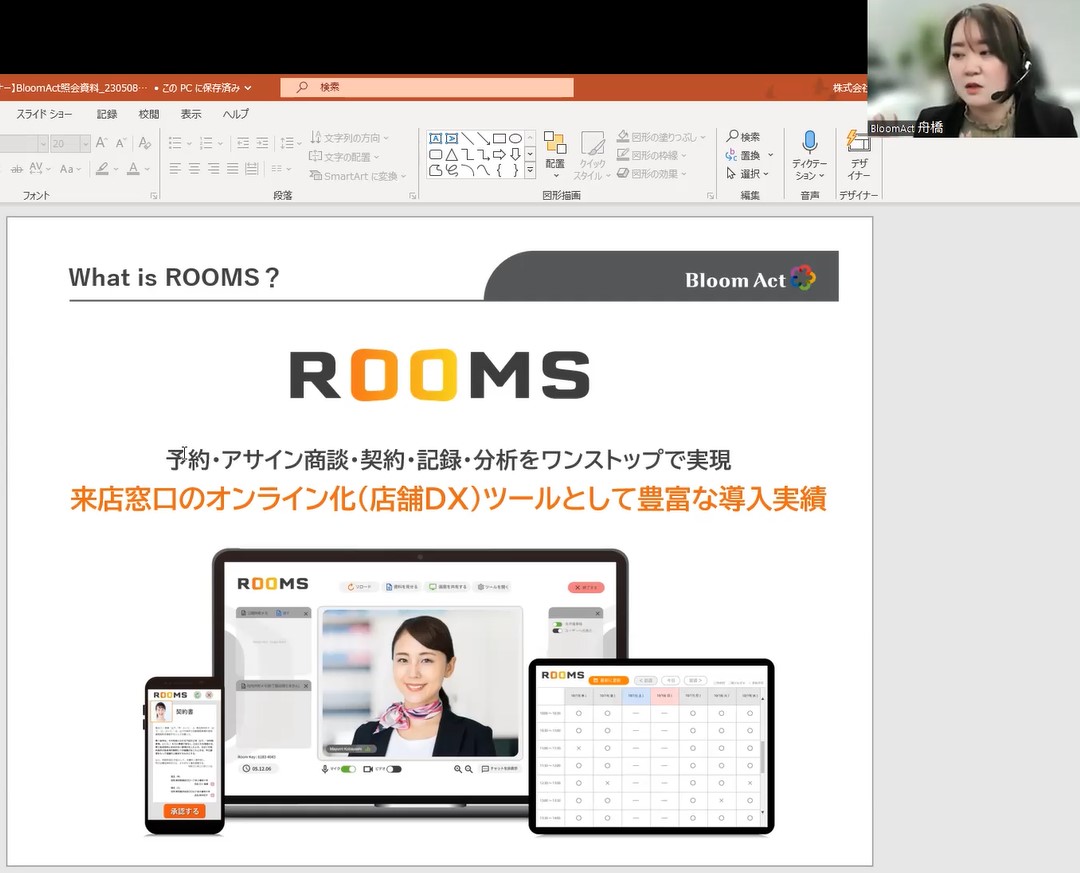Image resolution: width=1080 pixels, height=873 pixels.
Task: Open the 段落 group dialog launcher
Action: pos(413,196)
